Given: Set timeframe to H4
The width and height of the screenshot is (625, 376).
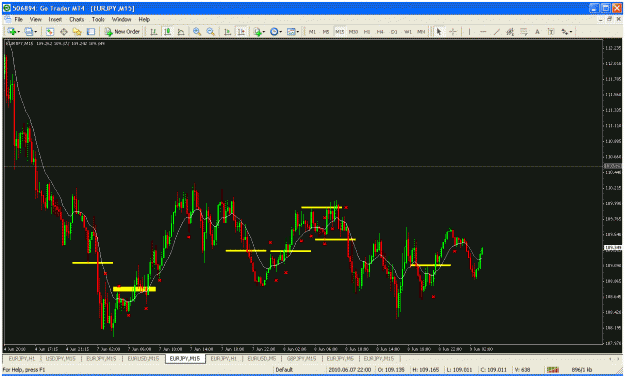Looking at the screenshot, I should [380, 31].
